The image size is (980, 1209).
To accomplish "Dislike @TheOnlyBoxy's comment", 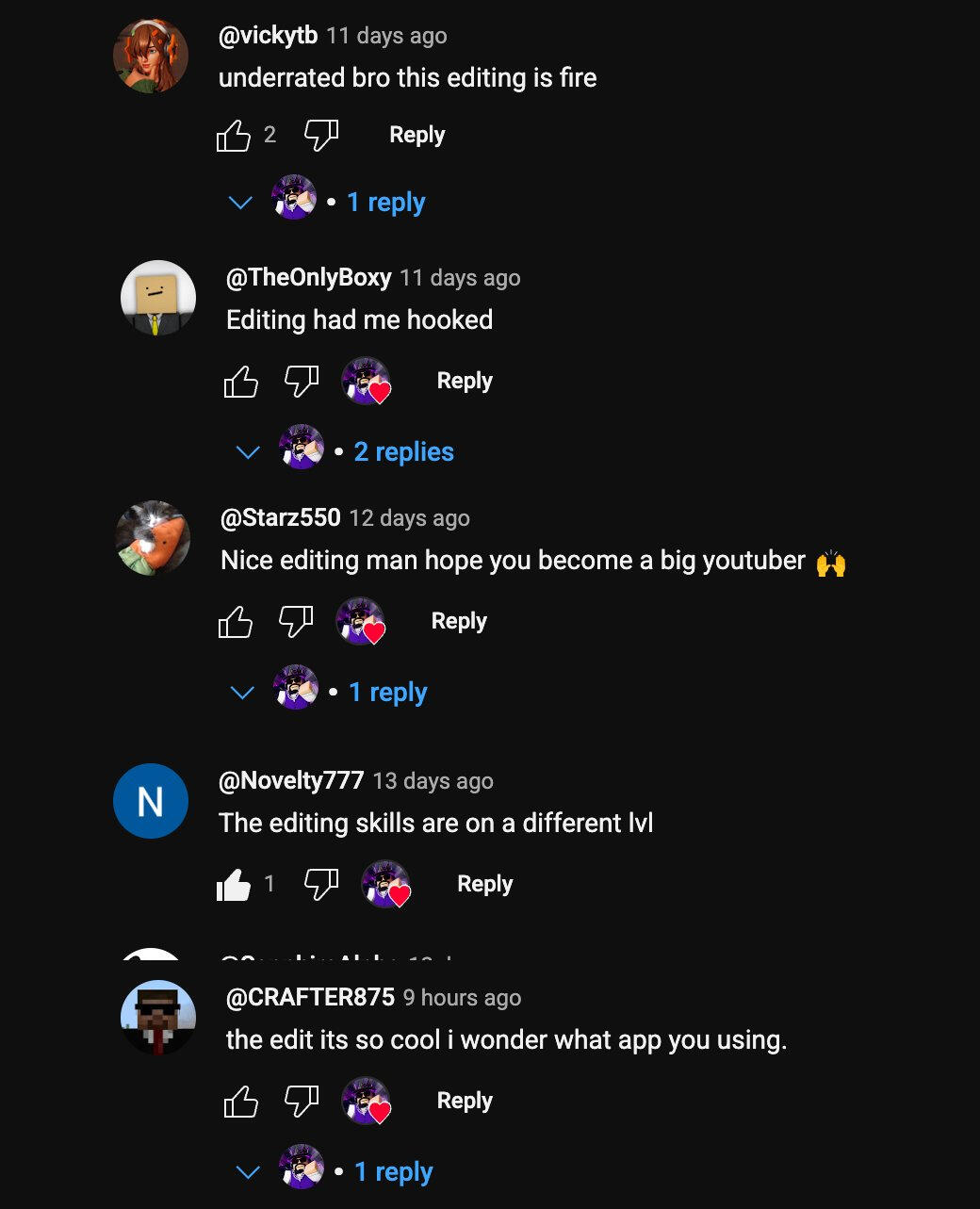I will [302, 382].
